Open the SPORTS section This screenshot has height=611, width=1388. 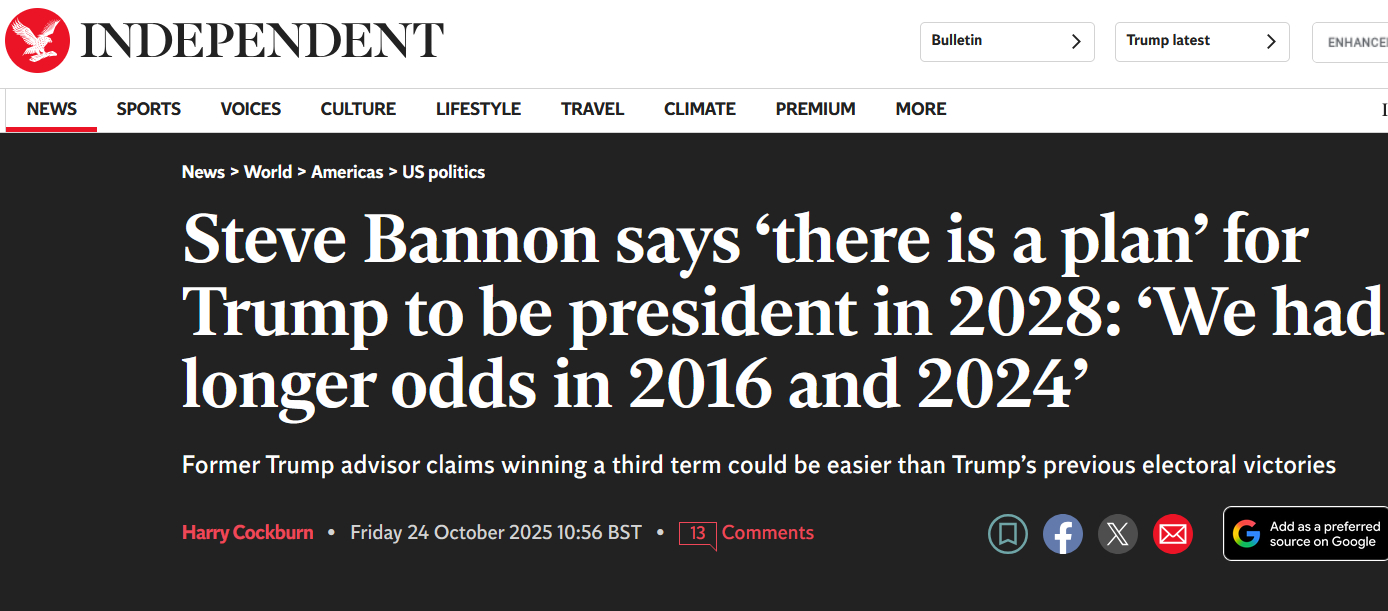click(x=149, y=109)
